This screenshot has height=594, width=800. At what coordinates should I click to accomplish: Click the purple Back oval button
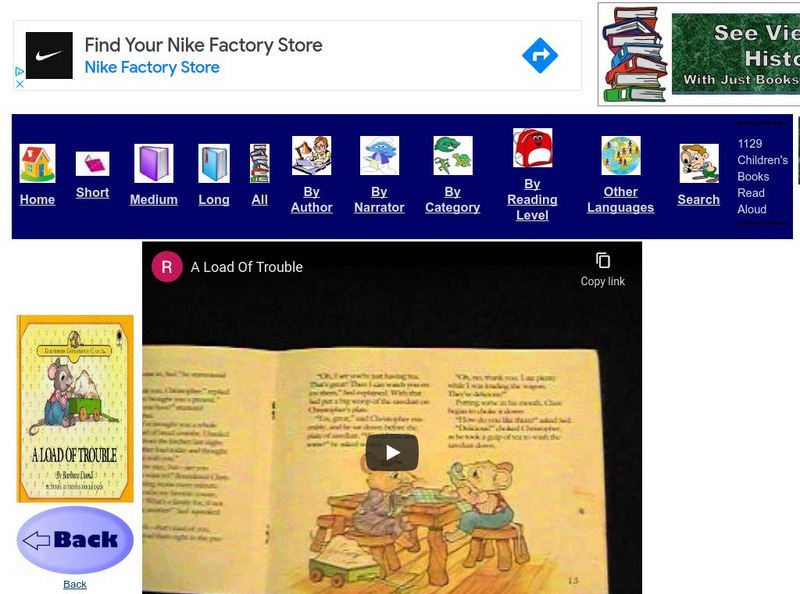coord(75,540)
